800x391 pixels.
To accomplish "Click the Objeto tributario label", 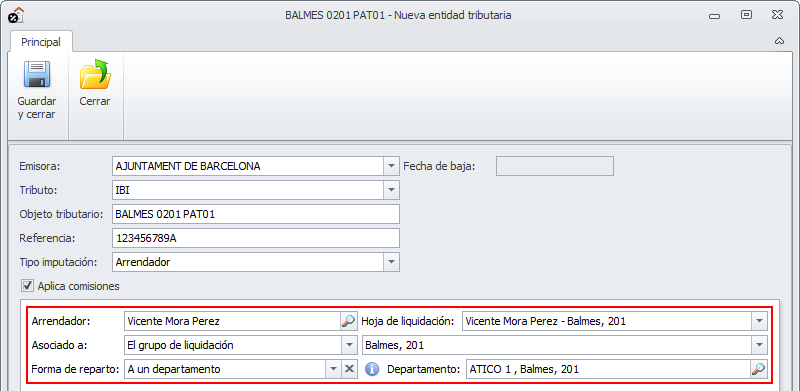I will (61, 214).
